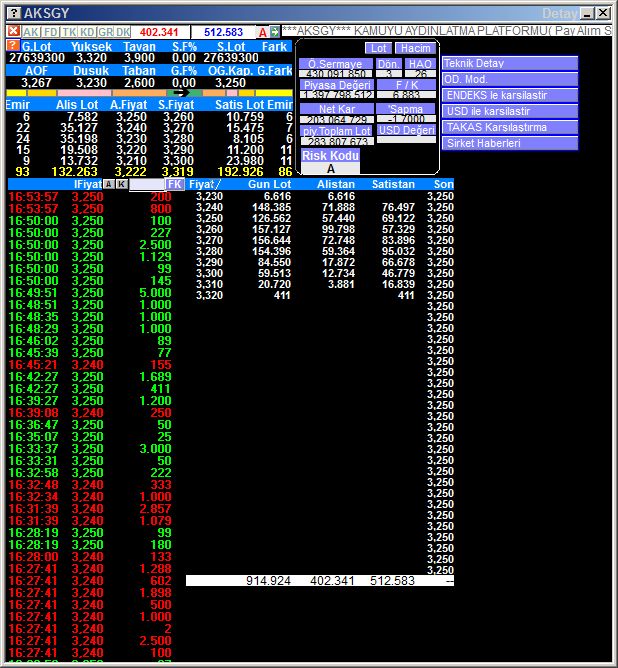Click the Alis Lot column header
The width and height of the screenshot is (618, 668).
tap(77, 105)
